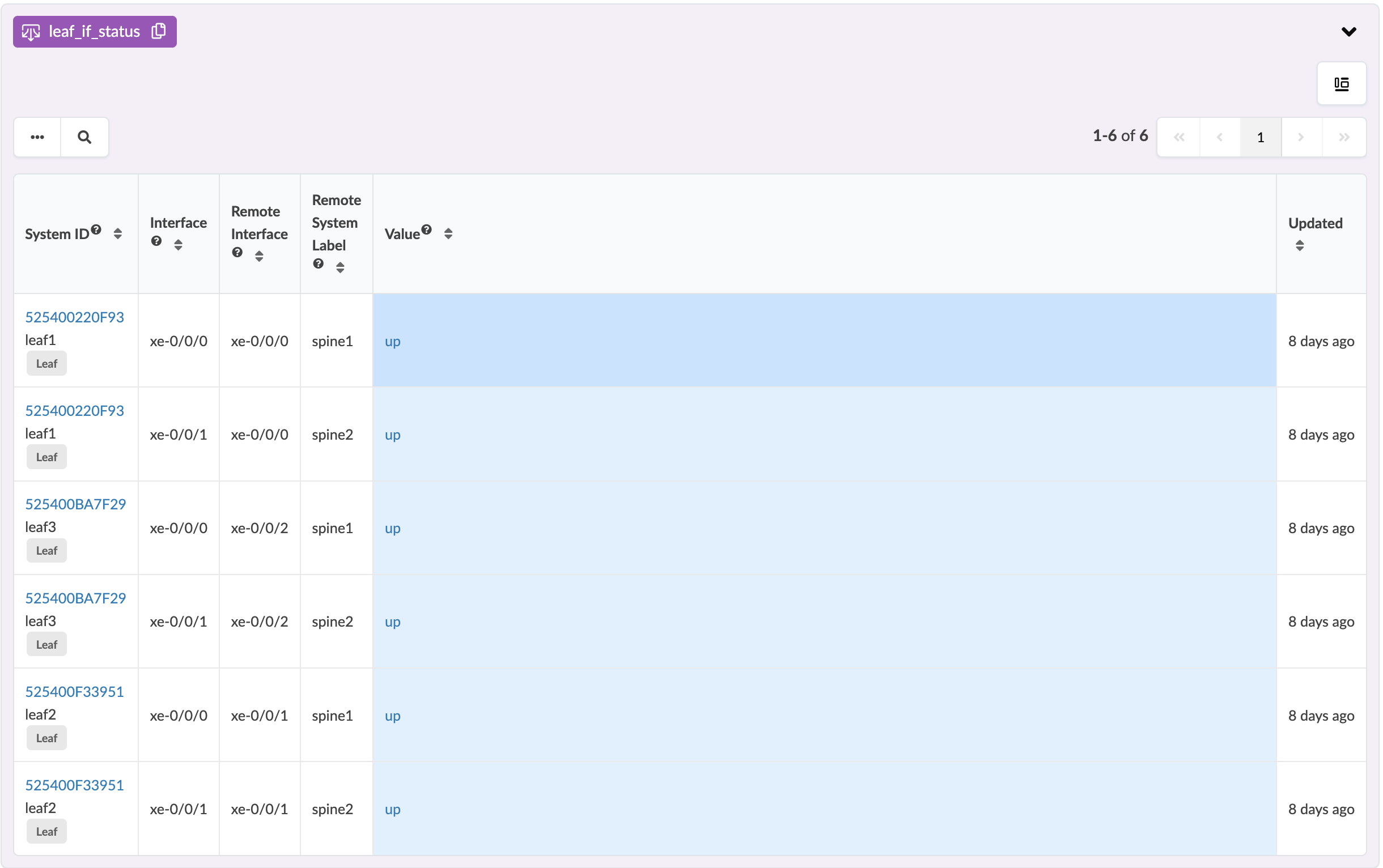The width and height of the screenshot is (1383, 868).
Task: Click the probe icon beside leaf_if_status
Action: click(31, 32)
